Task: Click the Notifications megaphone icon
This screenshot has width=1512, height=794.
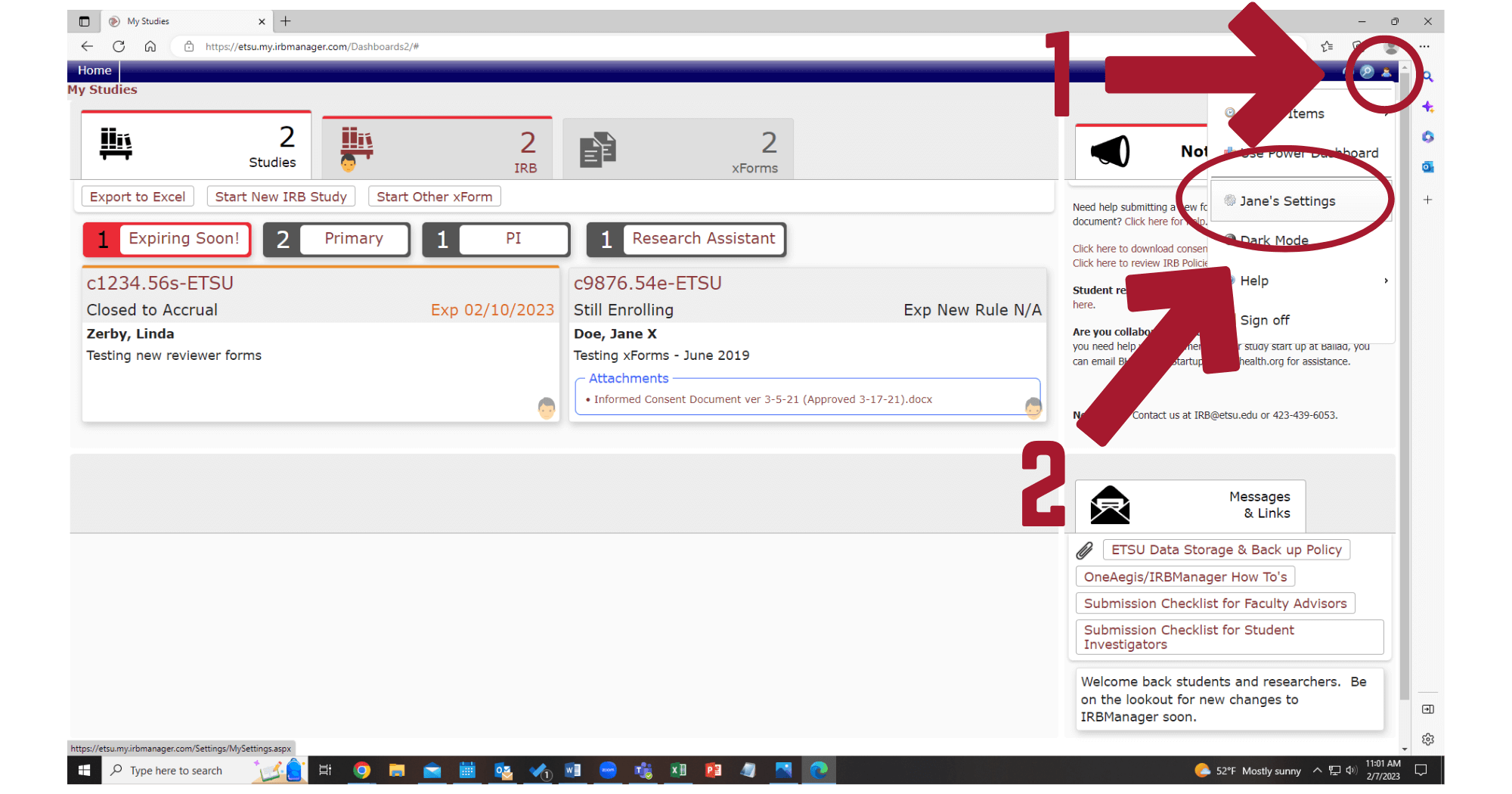Action: pyautogui.click(x=1110, y=151)
